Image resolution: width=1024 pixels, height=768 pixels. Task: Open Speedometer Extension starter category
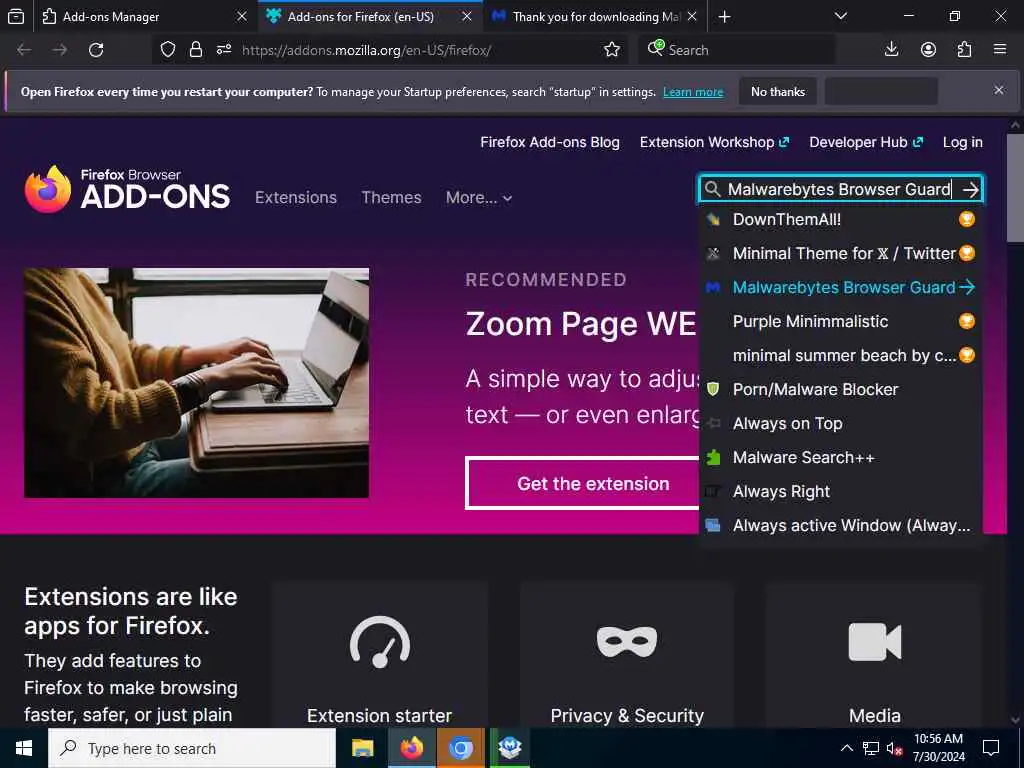(380, 655)
